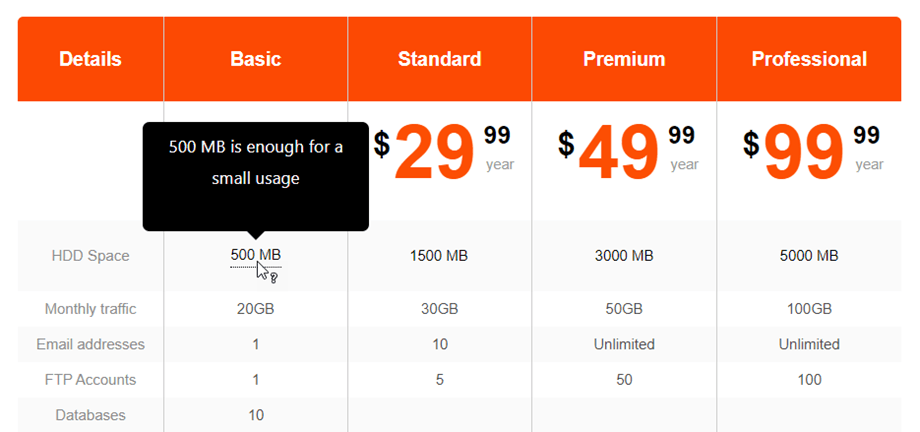Click the Premium plan column header
The height and width of the screenshot is (432, 920).
[624, 59]
